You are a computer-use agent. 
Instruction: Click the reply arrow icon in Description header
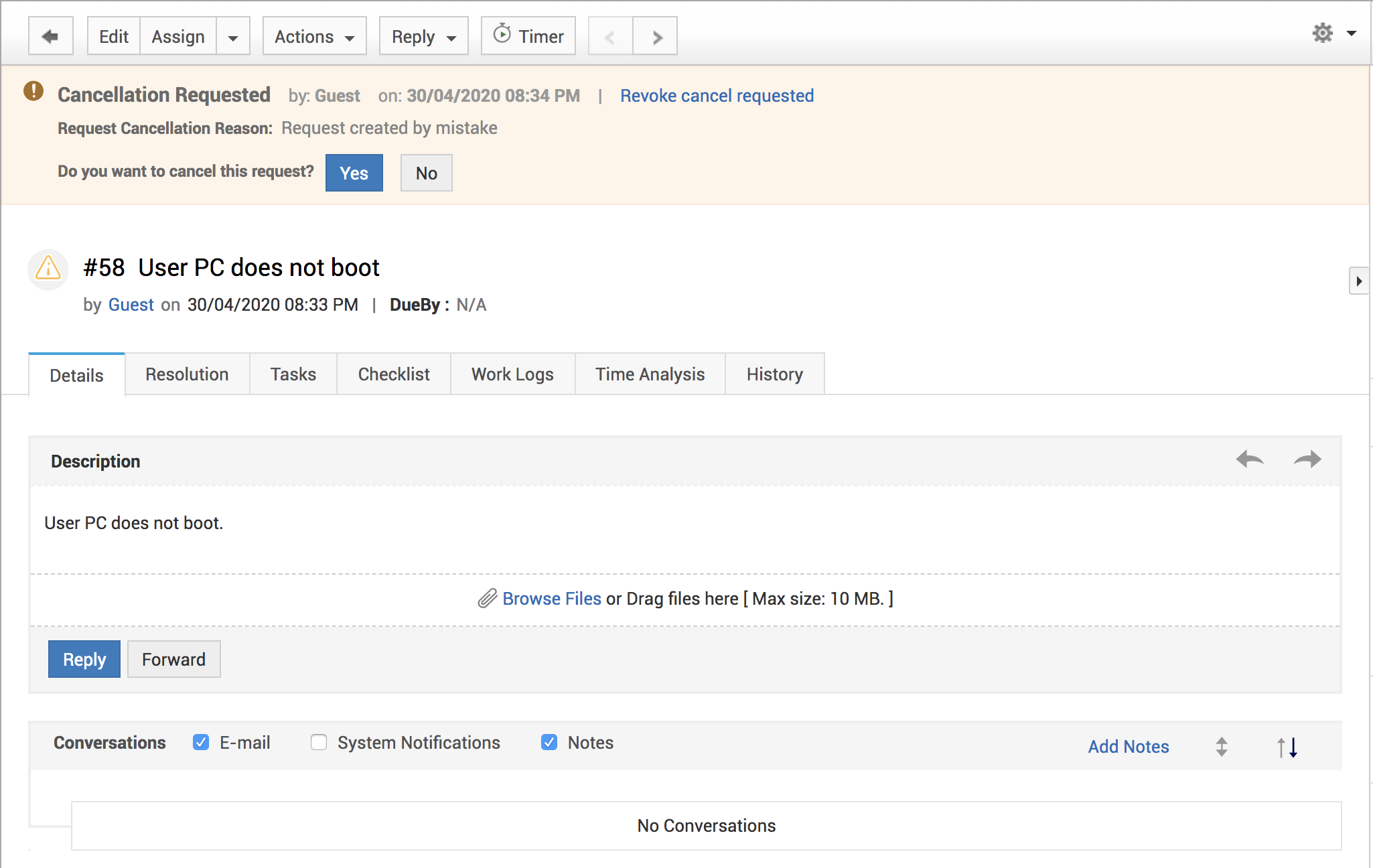[x=1250, y=459]
